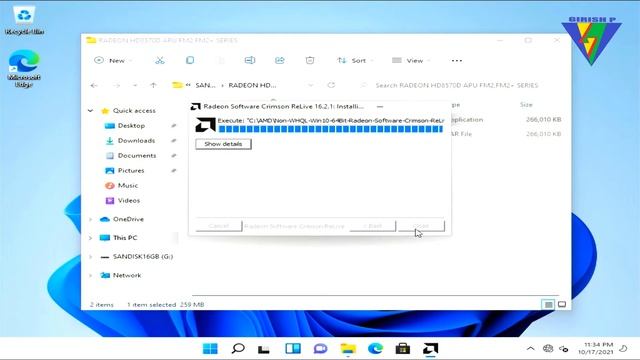Open the Sort dropdown in toolbar
This screenshot has width=640, height=360.
coord(355,60)
